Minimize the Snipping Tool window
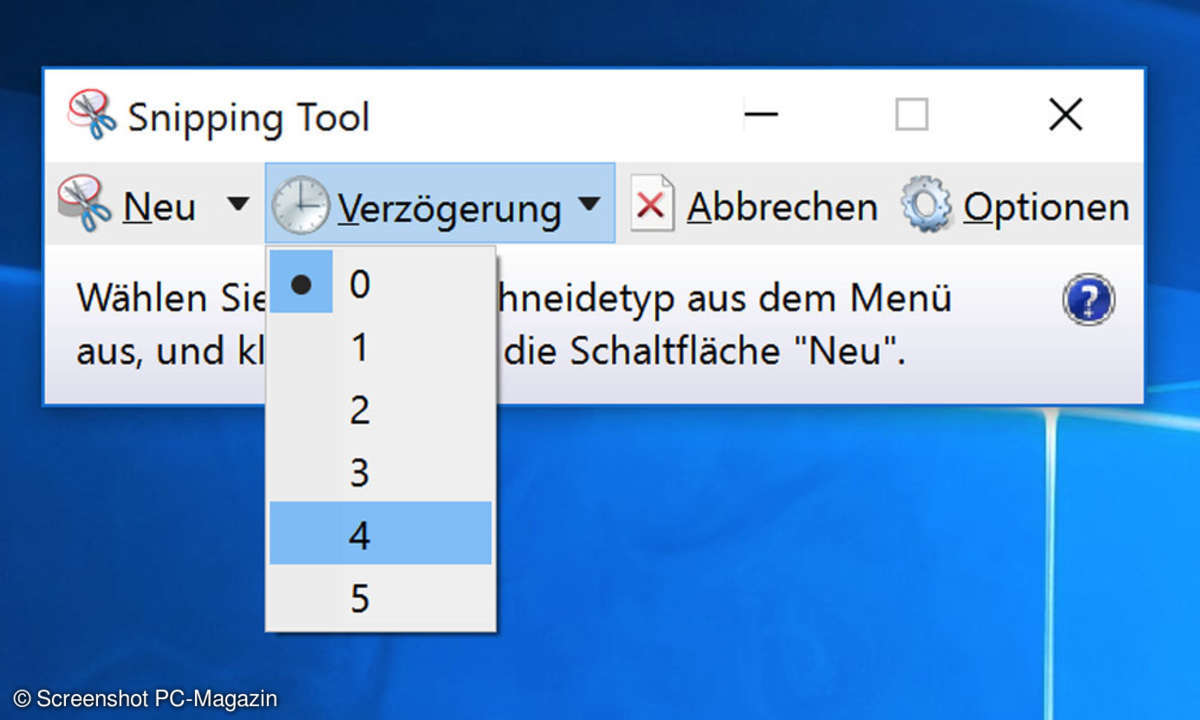 [x=761, y=115]
